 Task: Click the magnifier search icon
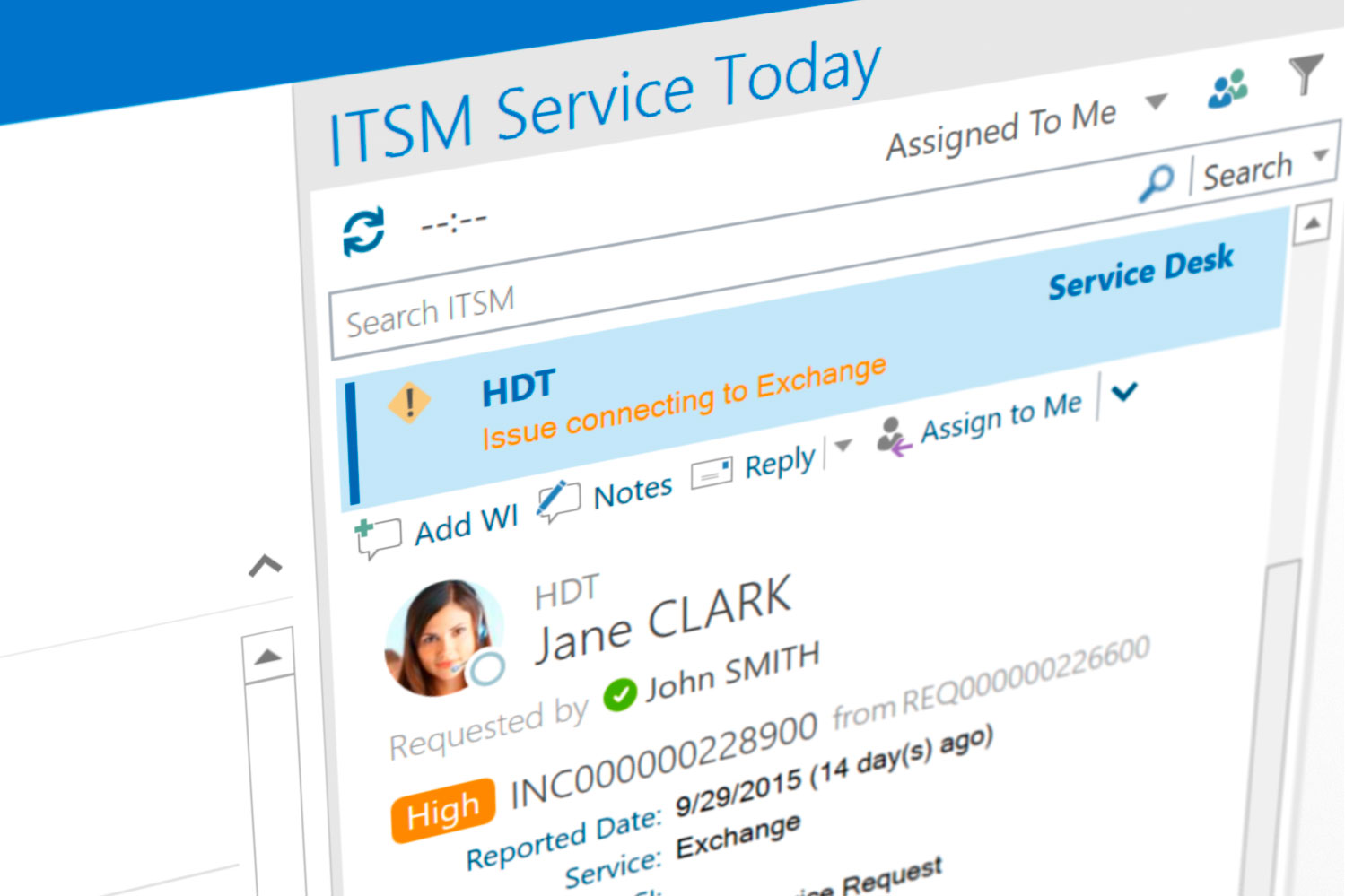1157,182
